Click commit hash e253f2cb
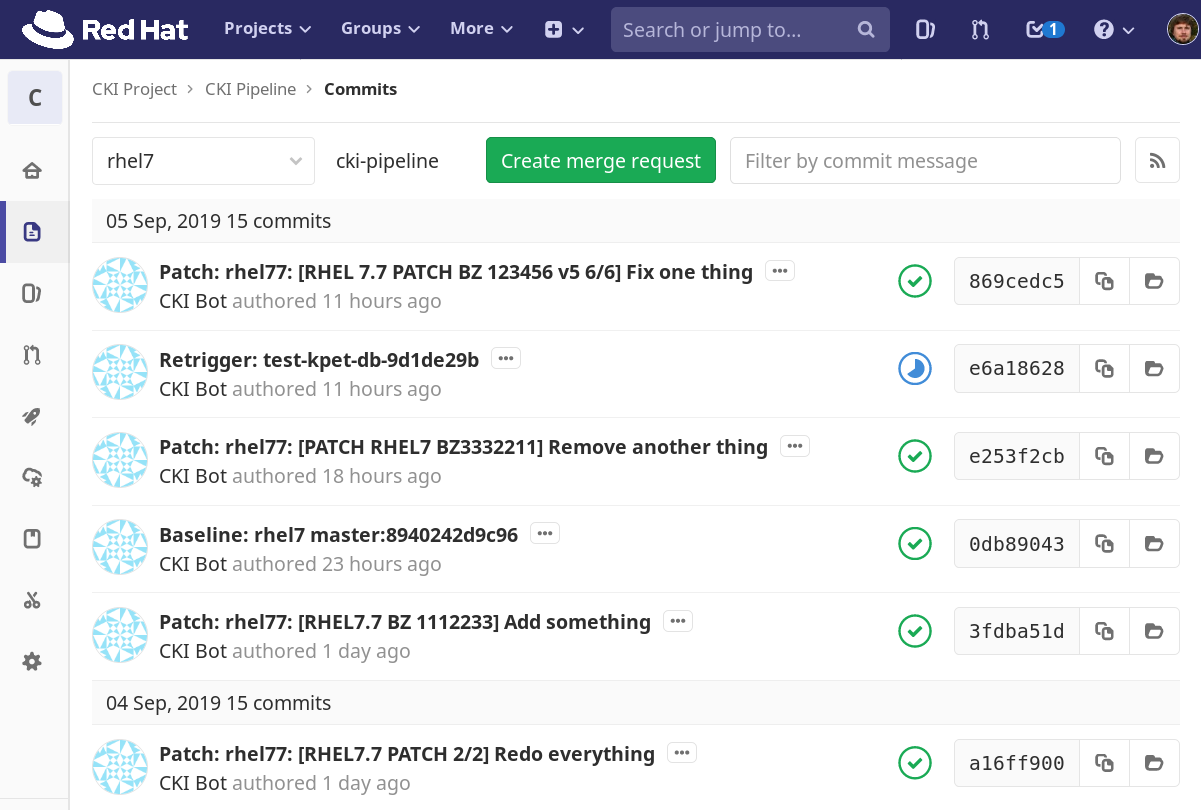The image size is (1201, 810). (x=1016, y=456)
